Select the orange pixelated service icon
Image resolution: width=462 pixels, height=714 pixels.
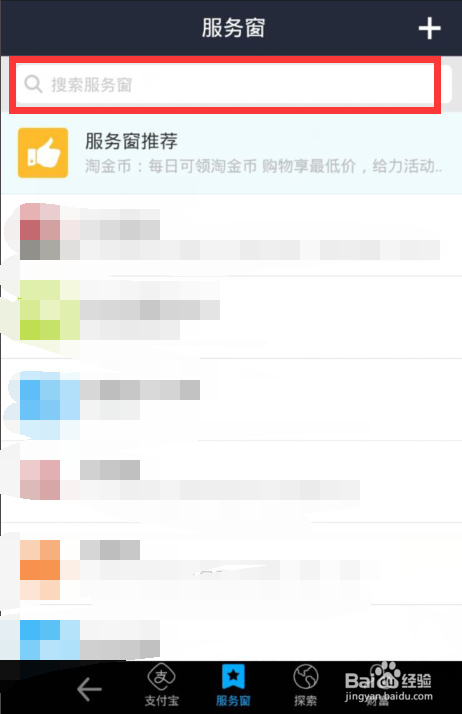pyautogui.click(x=40, y=570)
